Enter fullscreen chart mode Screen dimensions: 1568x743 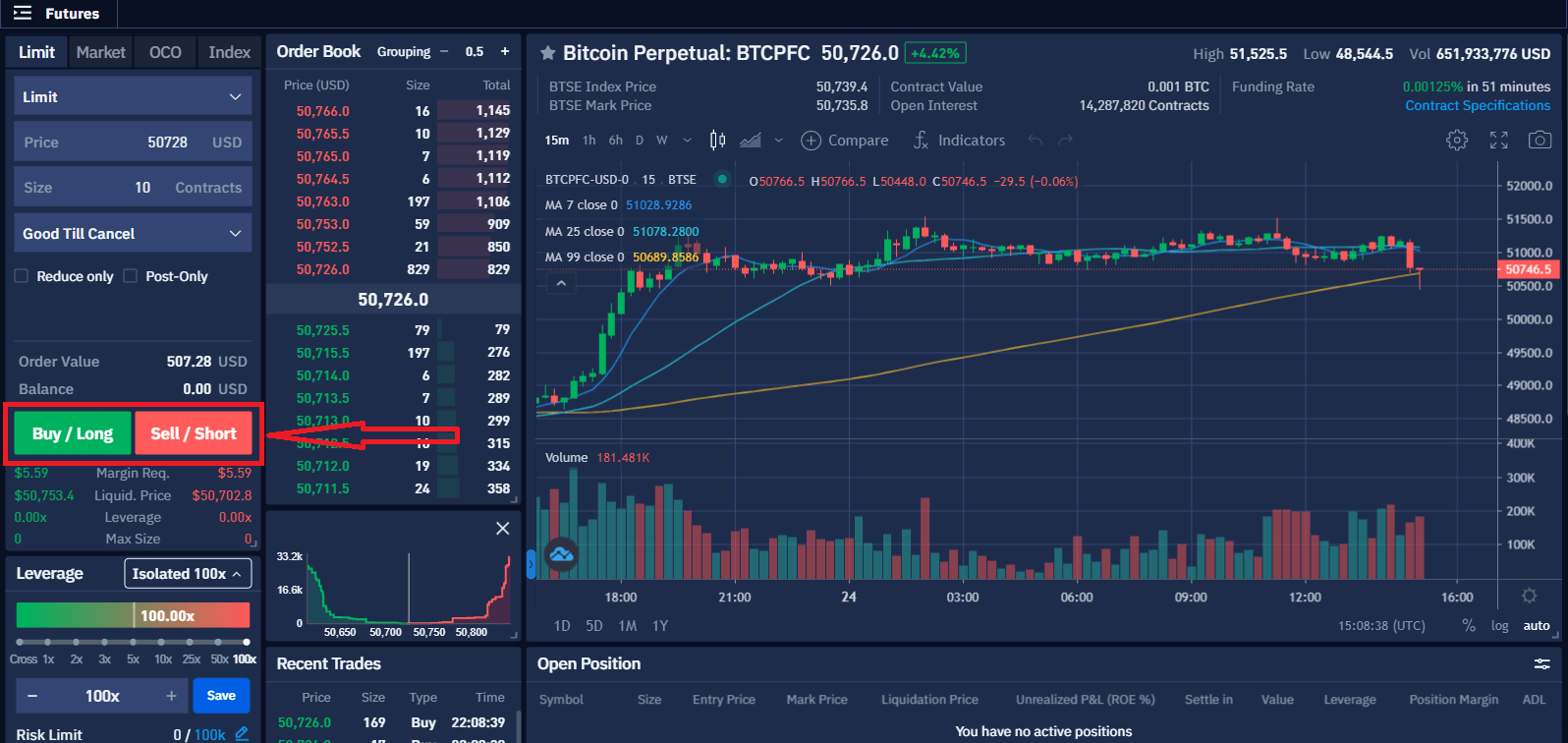[x=1498, y=141]
